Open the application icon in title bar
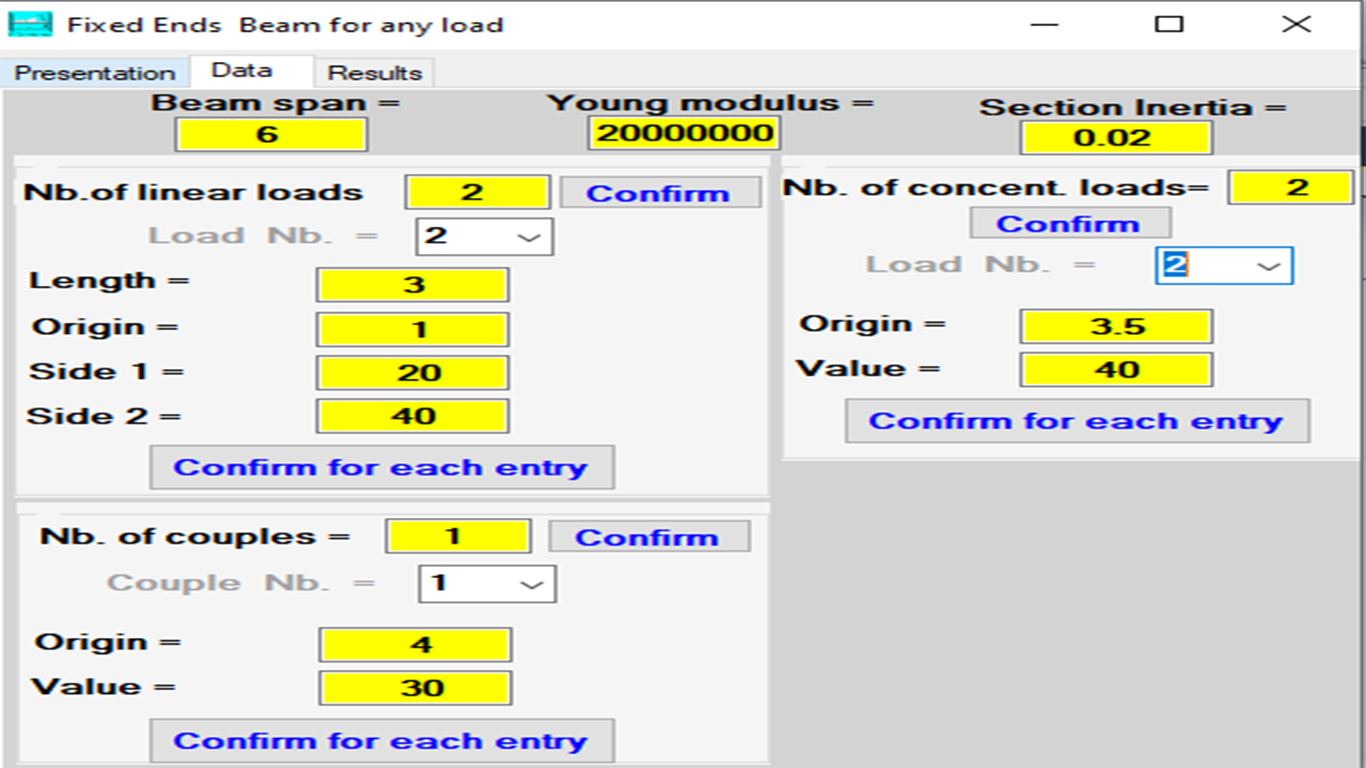1366x768 pixels. pos(30,23)
